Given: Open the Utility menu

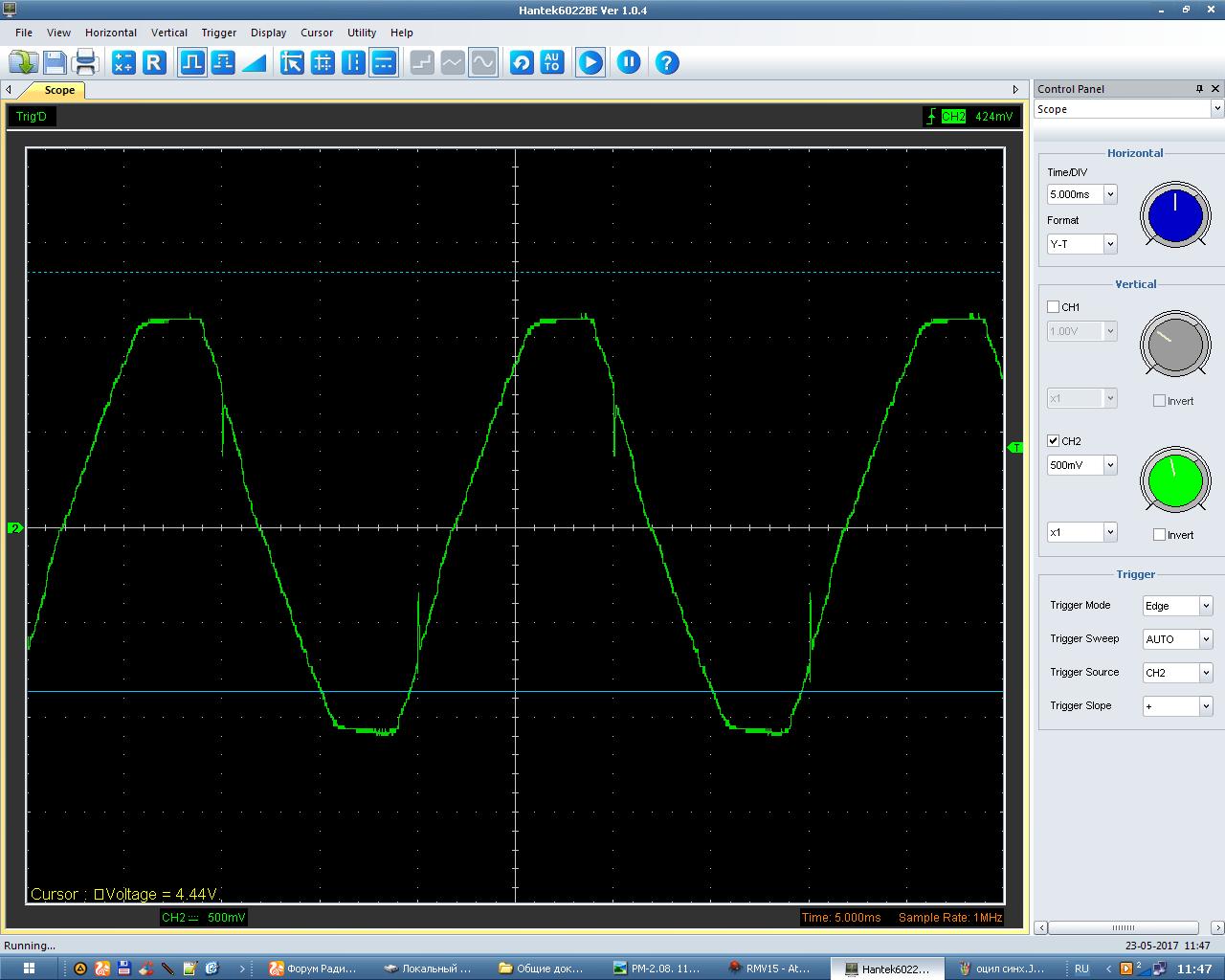Looking at the screenshot, I should 361,33.
